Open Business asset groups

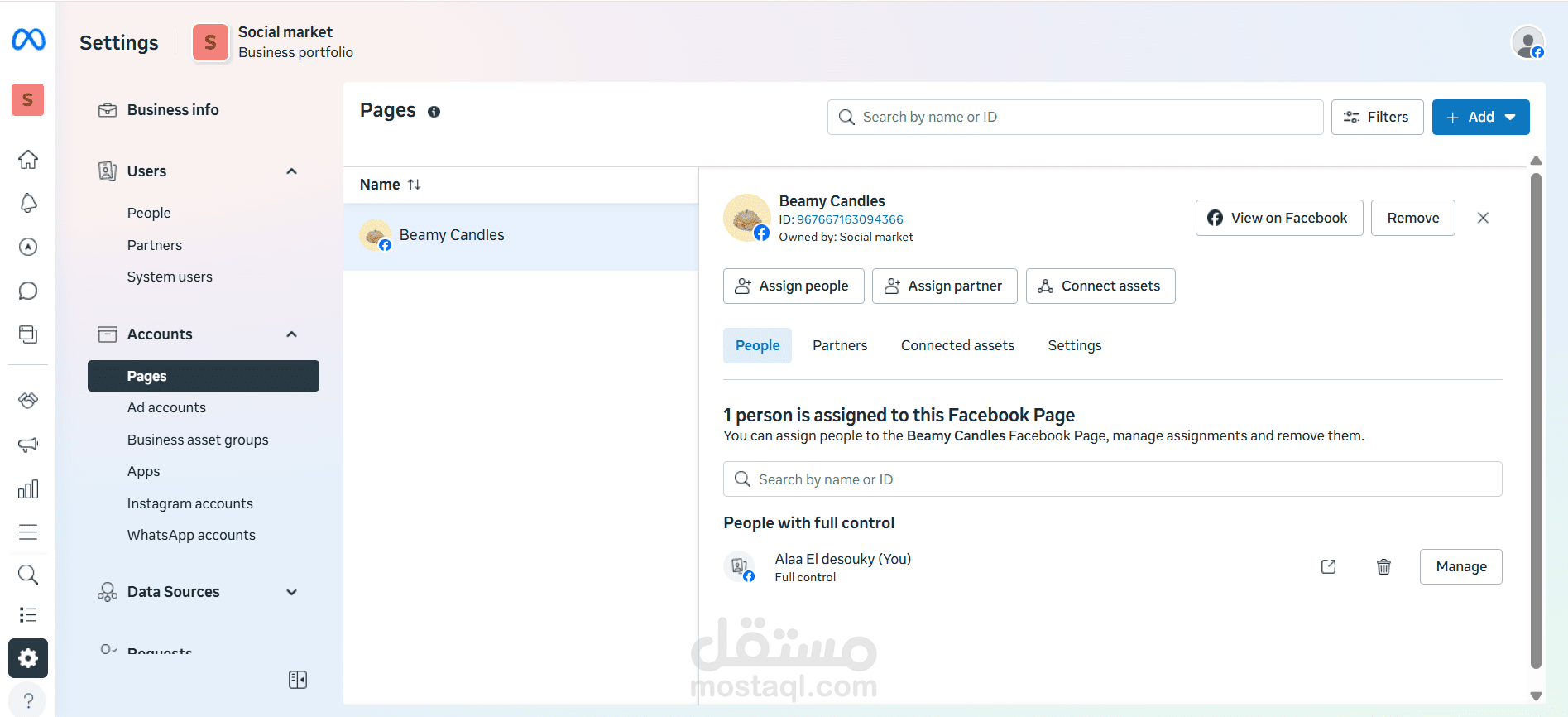[x=198, y=440]
